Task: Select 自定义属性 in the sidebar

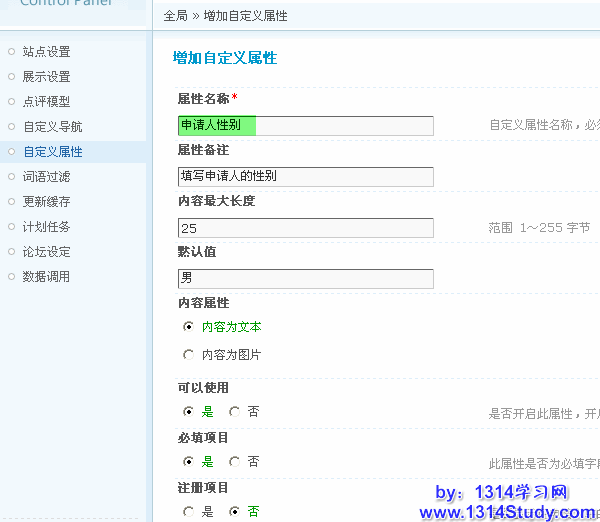Action: coord(52,152)
